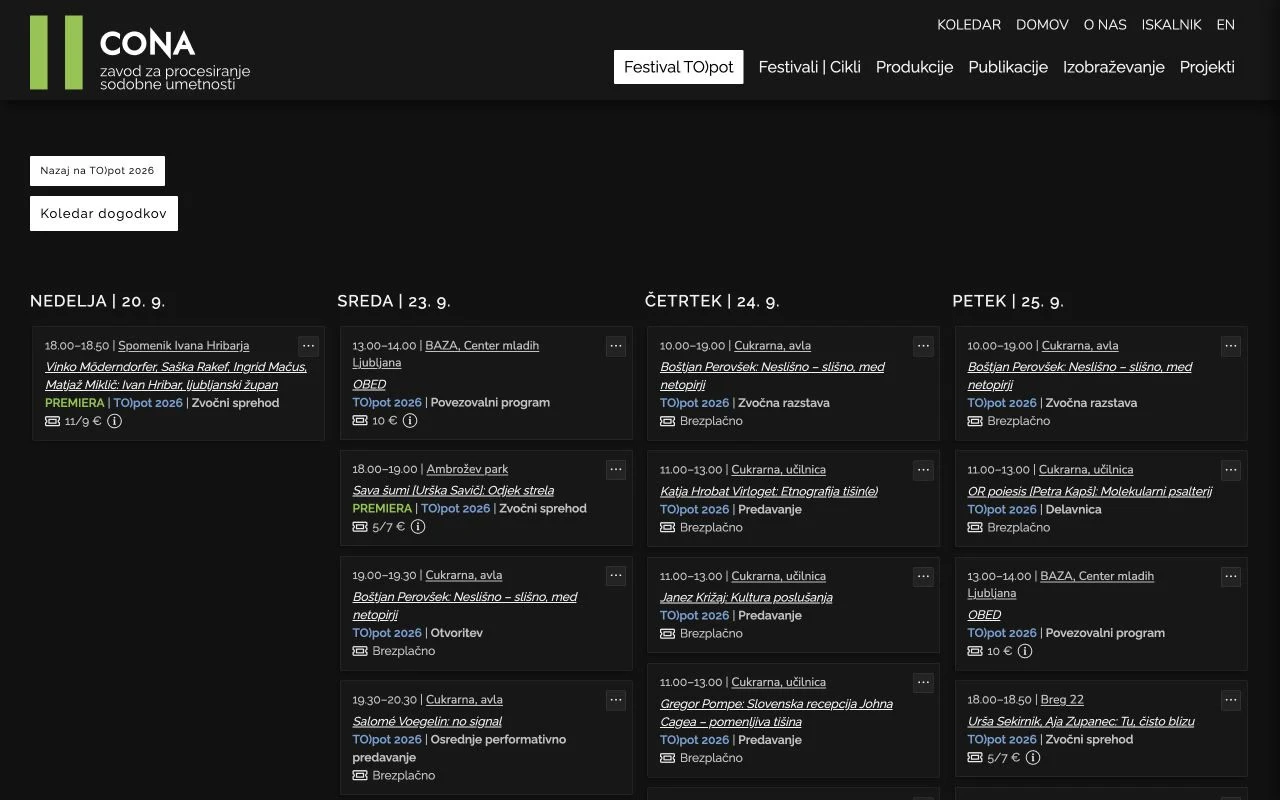This screenshot has height=800, width=1280.
Task: Open more options for Janez Križaj lecture
Action: pos(923,576)
